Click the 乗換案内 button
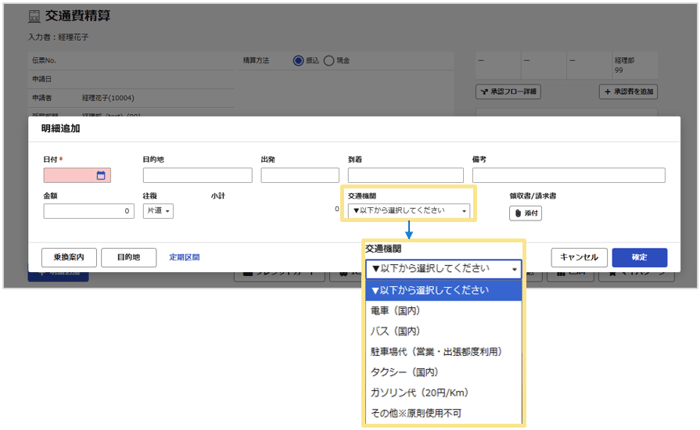 [69, 257]
